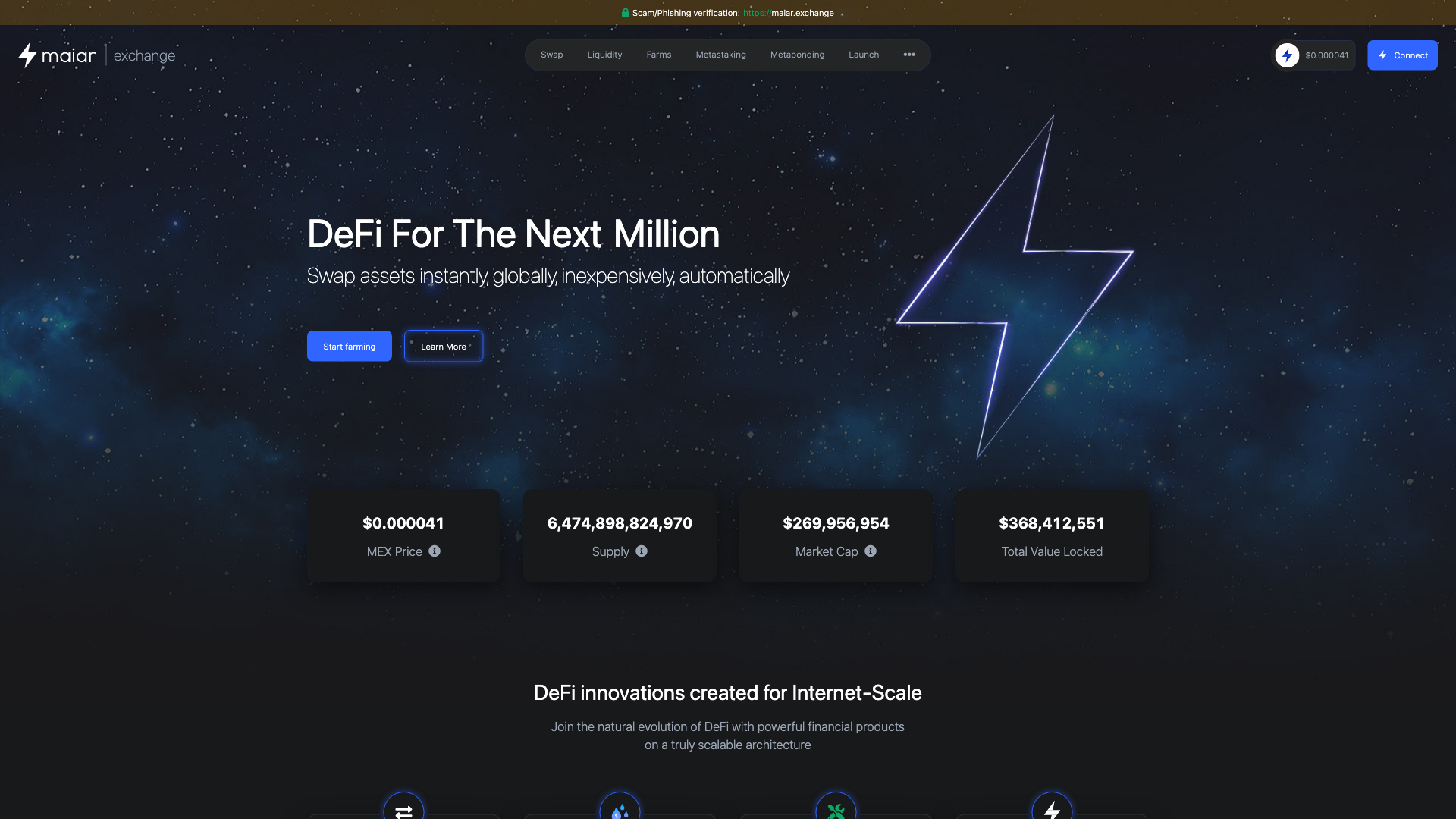Open the Supply info icon
The width and height of the screenshot is (1456, 819).
coord(642,551)
